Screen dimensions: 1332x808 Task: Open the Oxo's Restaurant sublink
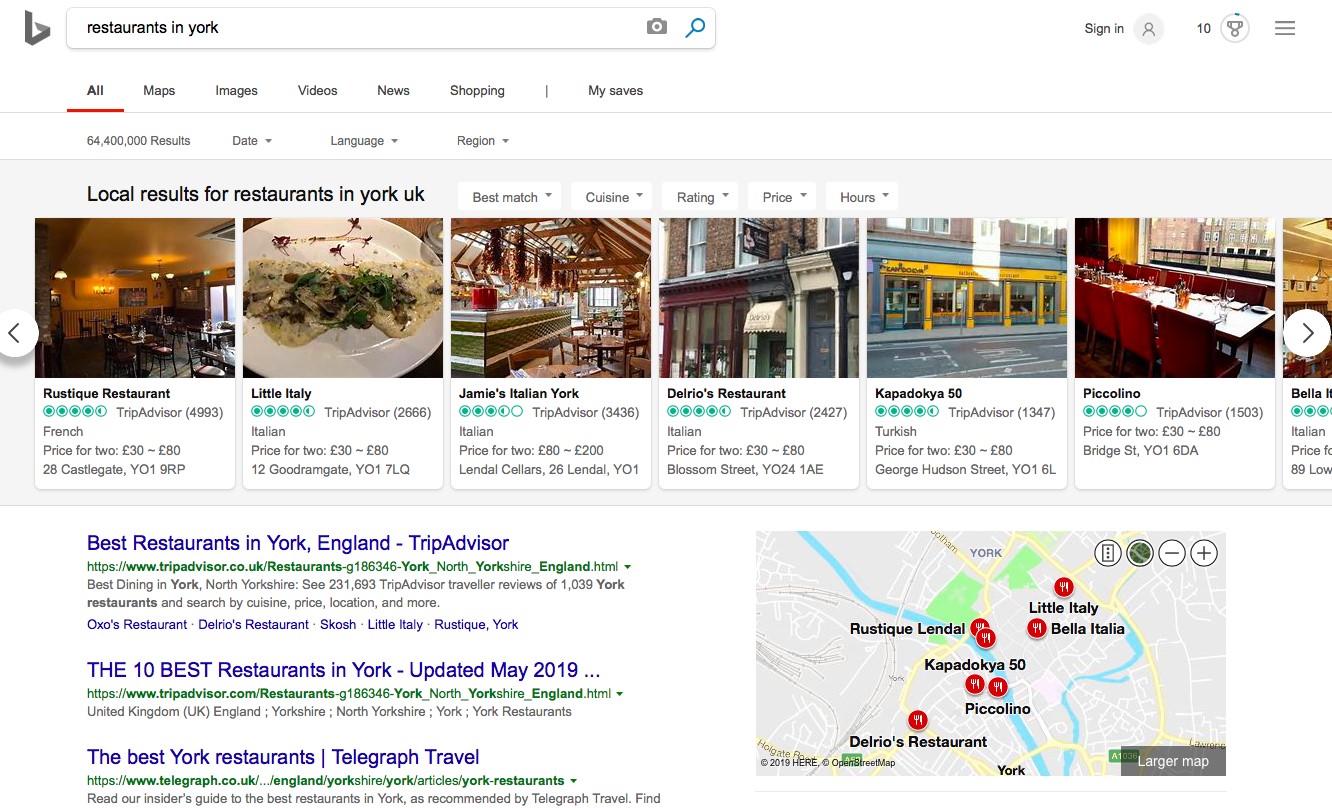pyautogui.click(x=137, y=624)
